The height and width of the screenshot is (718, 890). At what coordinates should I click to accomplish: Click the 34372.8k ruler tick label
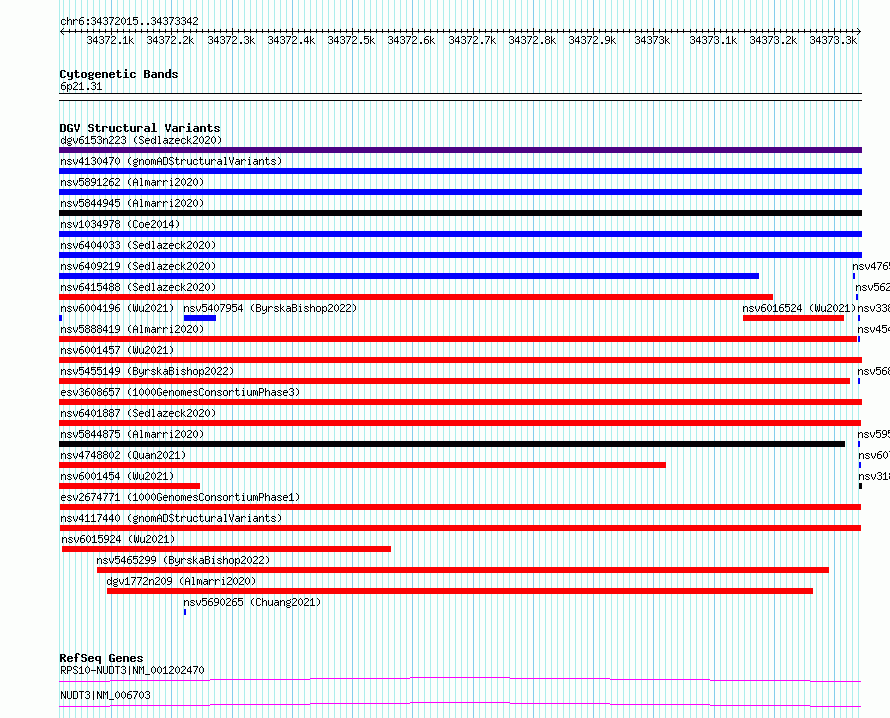click(x=532, y=40)
